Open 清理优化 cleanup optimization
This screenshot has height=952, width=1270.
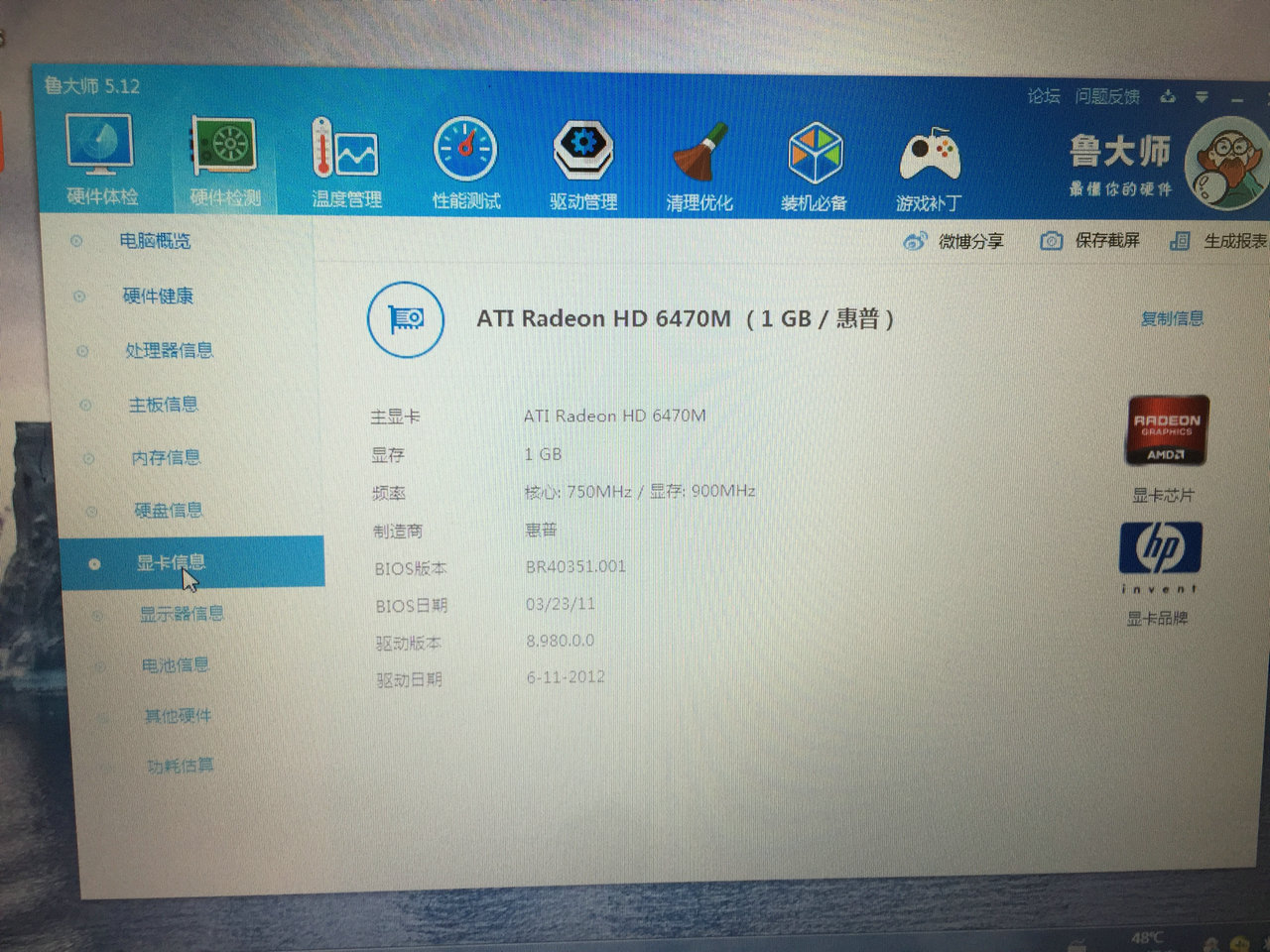coord(699,168)
